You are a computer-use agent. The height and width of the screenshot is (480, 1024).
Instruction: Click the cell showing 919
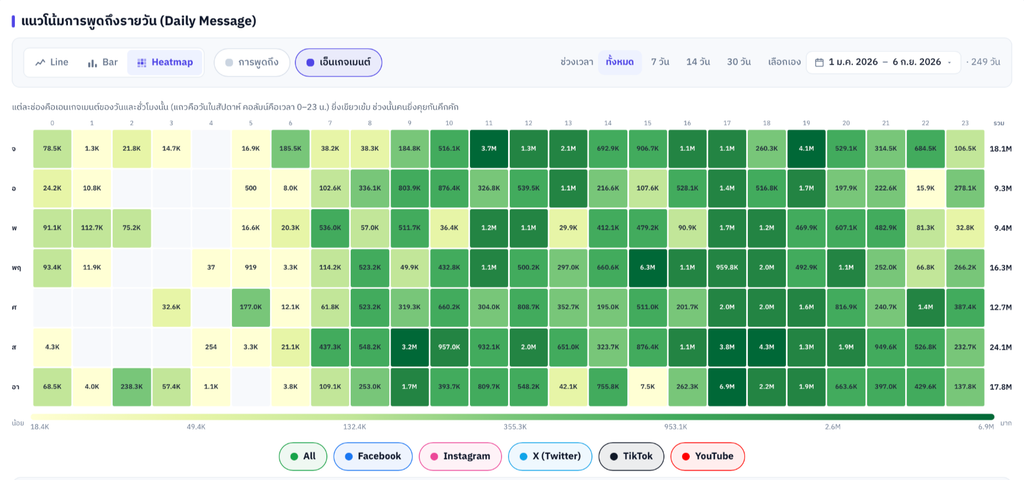[251, 268]
